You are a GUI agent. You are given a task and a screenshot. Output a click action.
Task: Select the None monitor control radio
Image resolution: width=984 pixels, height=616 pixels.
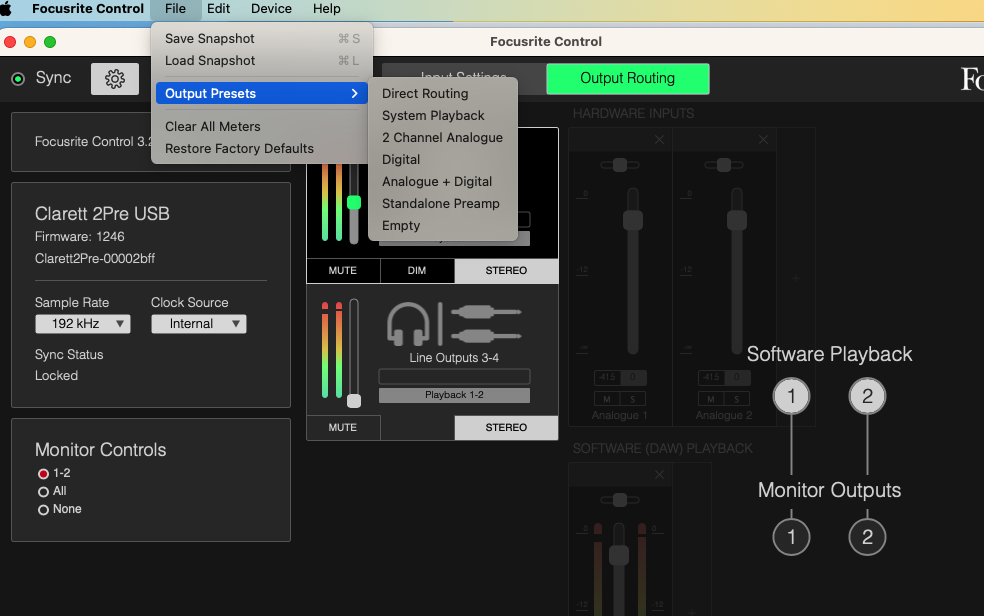(x=43, y=510)
